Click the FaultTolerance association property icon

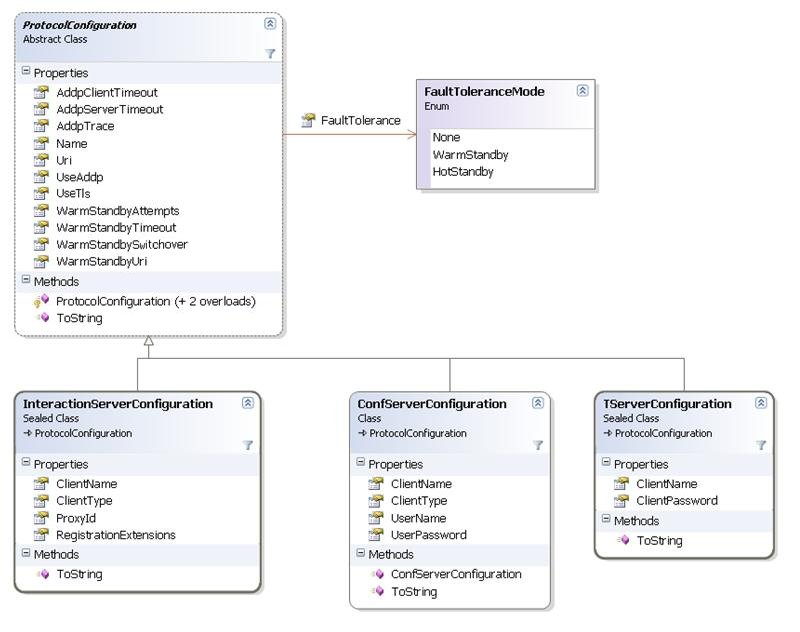click(308, 120)
